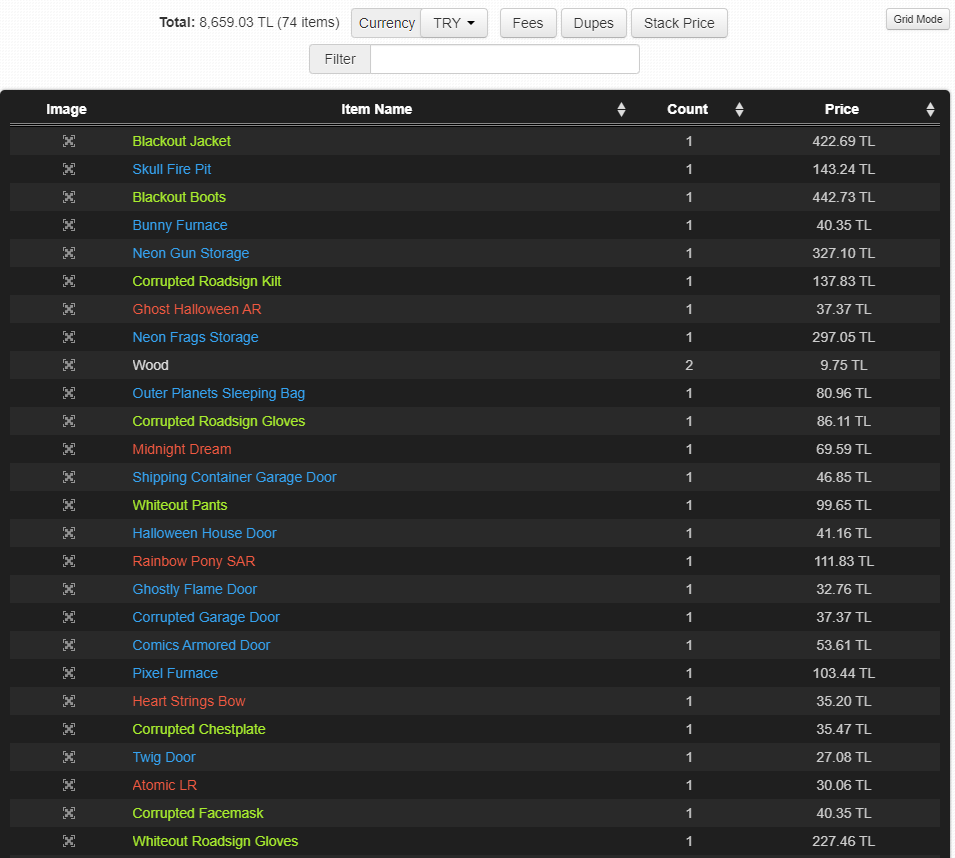Click the image icon for Comics Armored Door
This screenshot has width=955, height=858.
[69, 645]
